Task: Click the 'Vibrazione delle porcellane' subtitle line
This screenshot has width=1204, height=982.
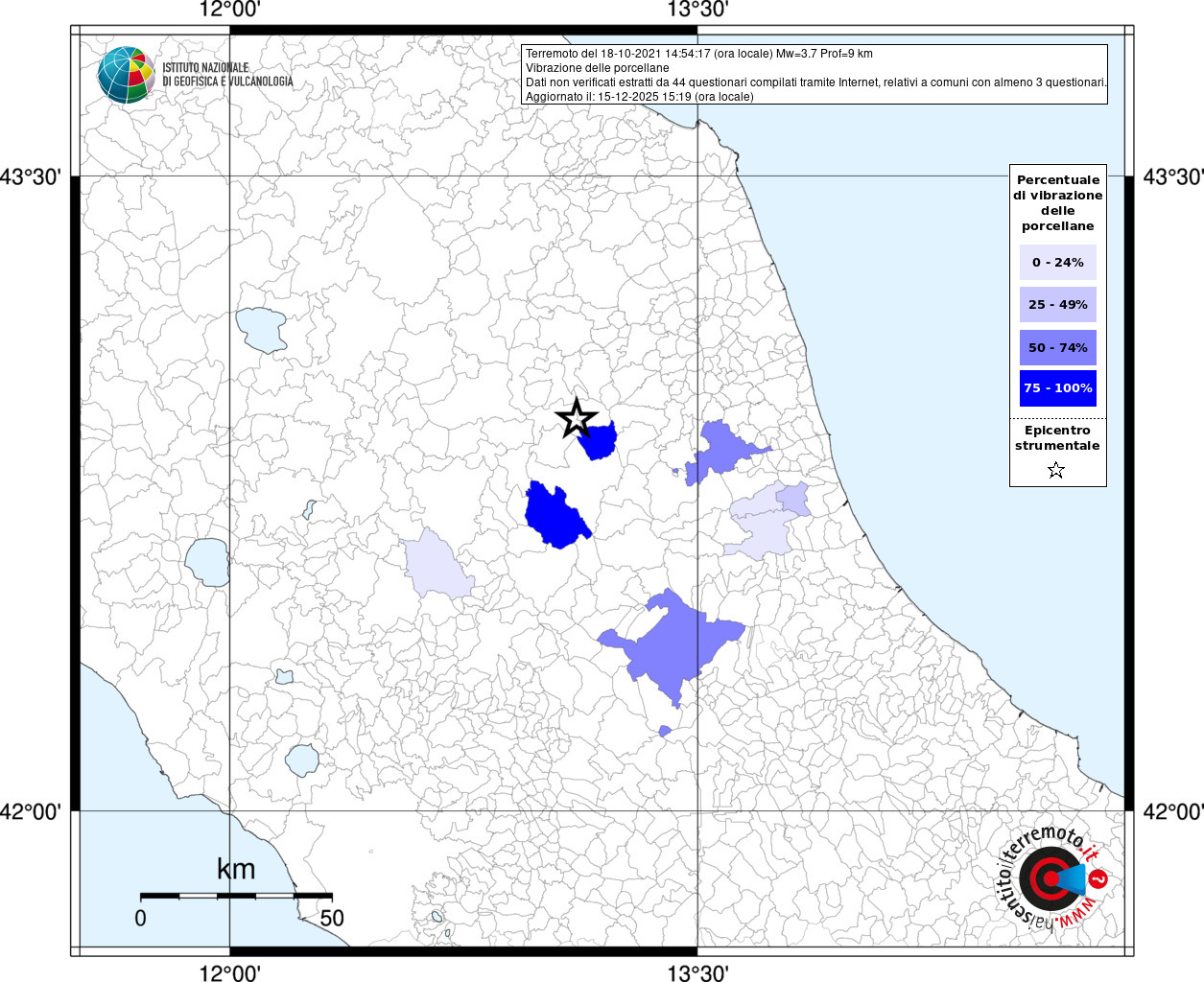Action: [x=598, y=68]
